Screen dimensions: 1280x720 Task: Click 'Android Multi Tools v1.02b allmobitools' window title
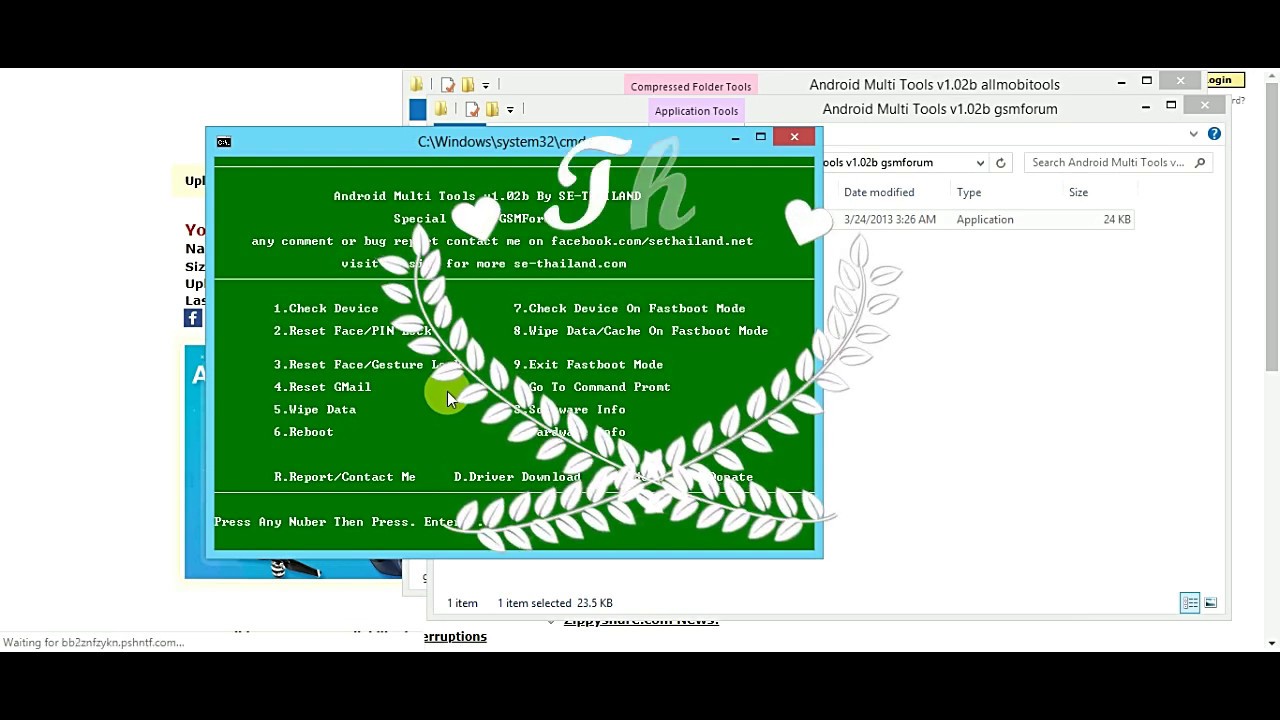click(x=934, y=85)
